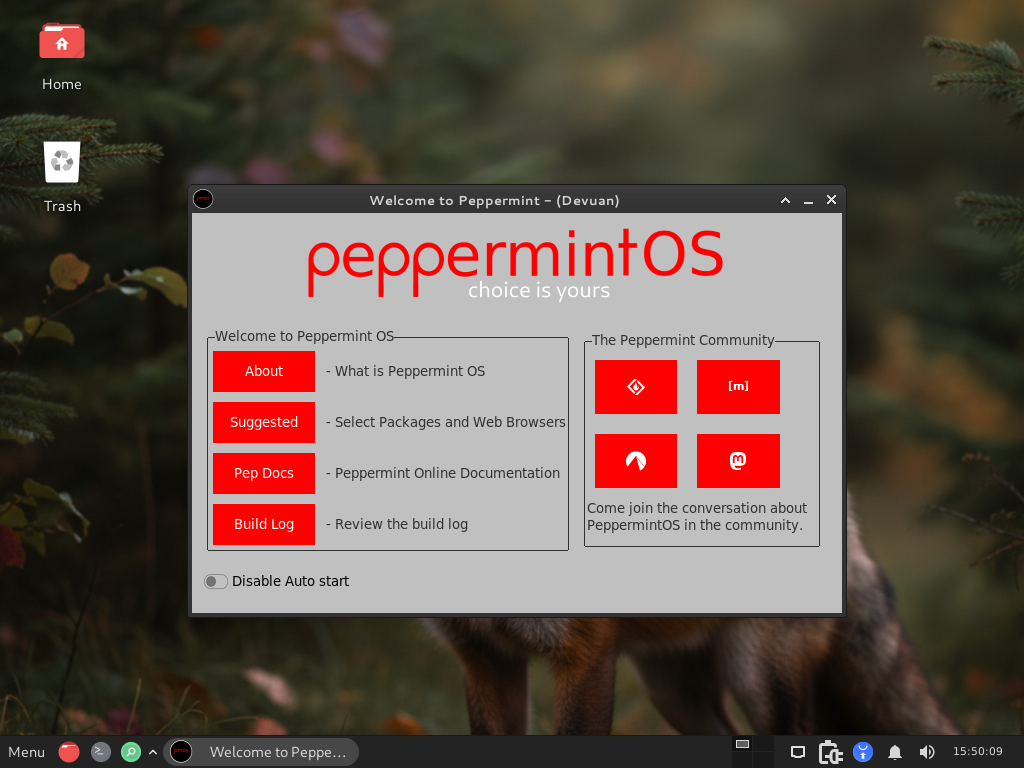This screenshot has height=768, width=1024.
Task: Open the volume speaker icon
Action: coord(927,752)
